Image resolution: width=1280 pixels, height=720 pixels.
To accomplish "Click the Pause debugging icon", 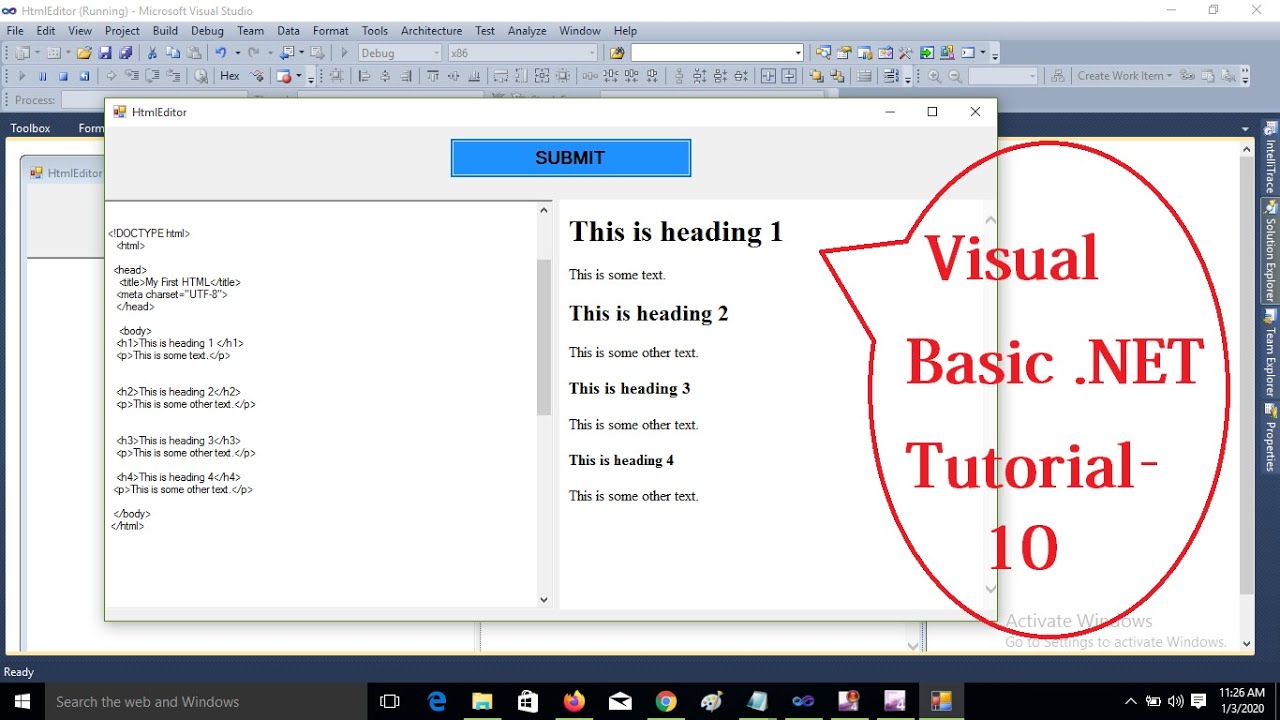I will coord(43,76).
